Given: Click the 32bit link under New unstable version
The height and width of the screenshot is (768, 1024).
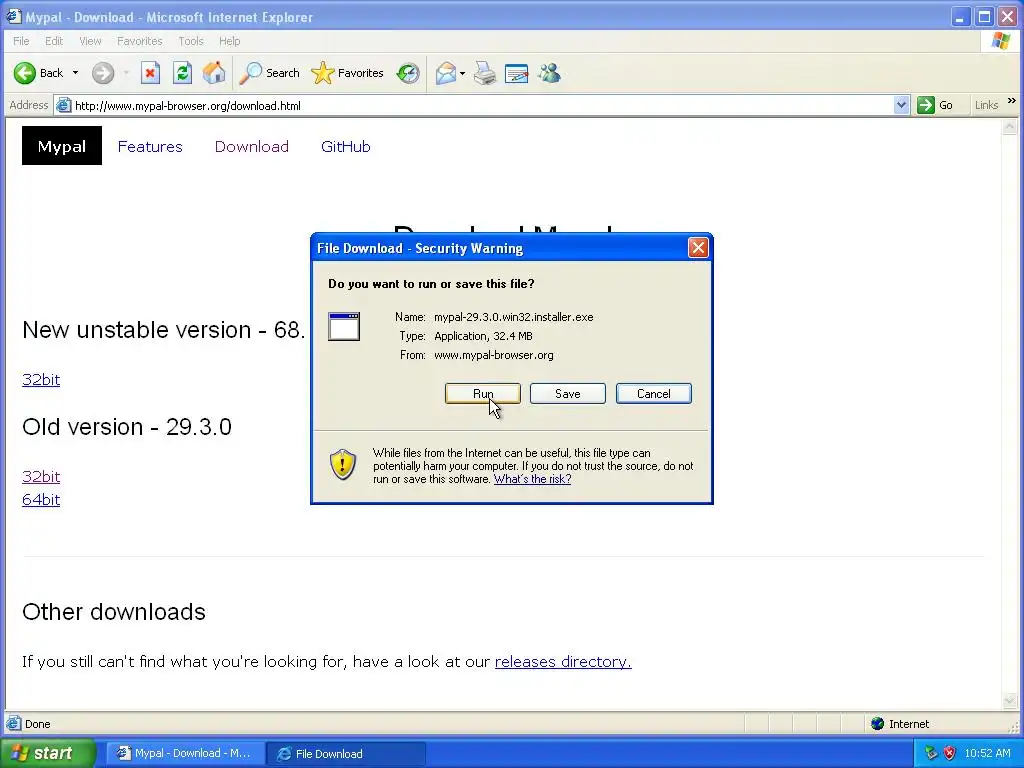Looking at the screenshot, I should pyautogui.click(x=41, y=379).
